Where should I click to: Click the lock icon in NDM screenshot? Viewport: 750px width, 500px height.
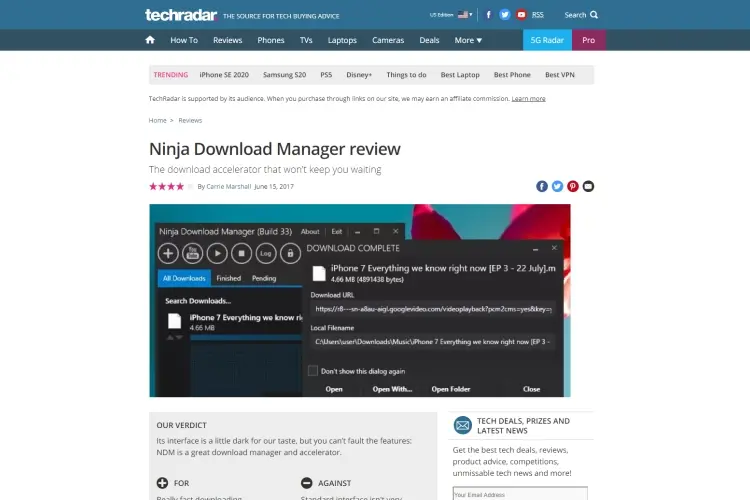[290, 253]
